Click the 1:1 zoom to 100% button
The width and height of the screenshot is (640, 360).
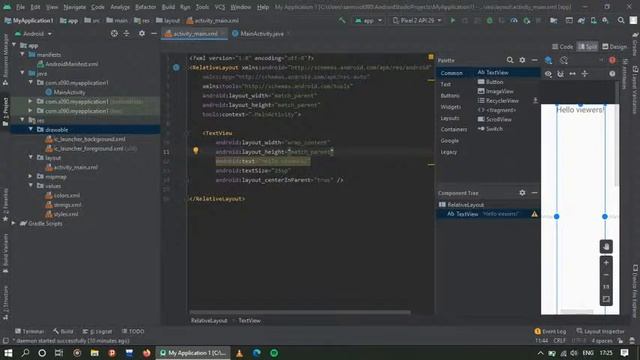click(606, 287)
